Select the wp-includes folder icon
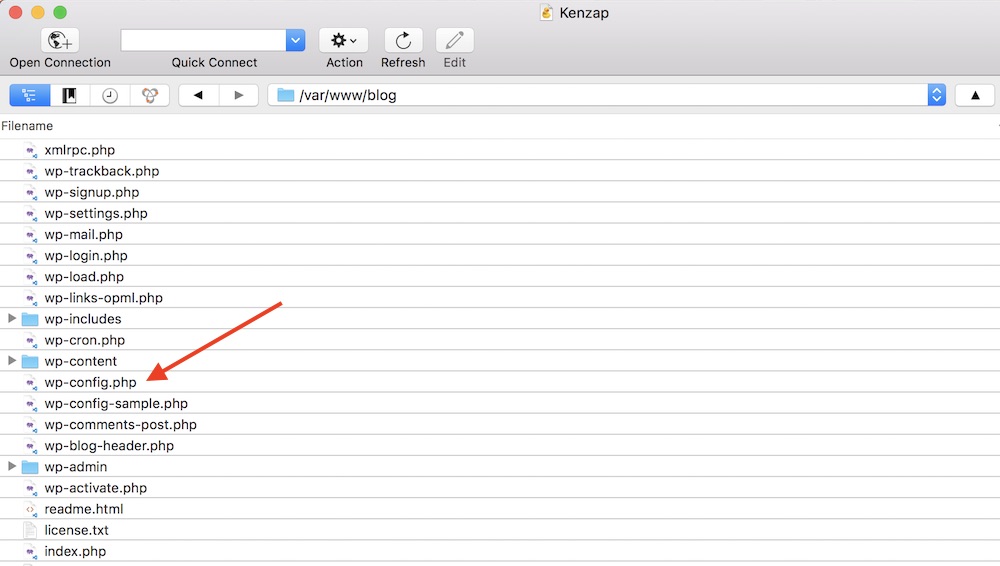Viewport: 1000px width, 566px height. (30, 319)
